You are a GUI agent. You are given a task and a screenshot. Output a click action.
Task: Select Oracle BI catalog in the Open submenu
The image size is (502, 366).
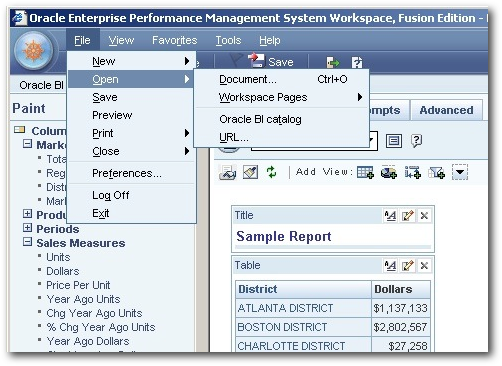pyautogui.click(x=282, y=119)
